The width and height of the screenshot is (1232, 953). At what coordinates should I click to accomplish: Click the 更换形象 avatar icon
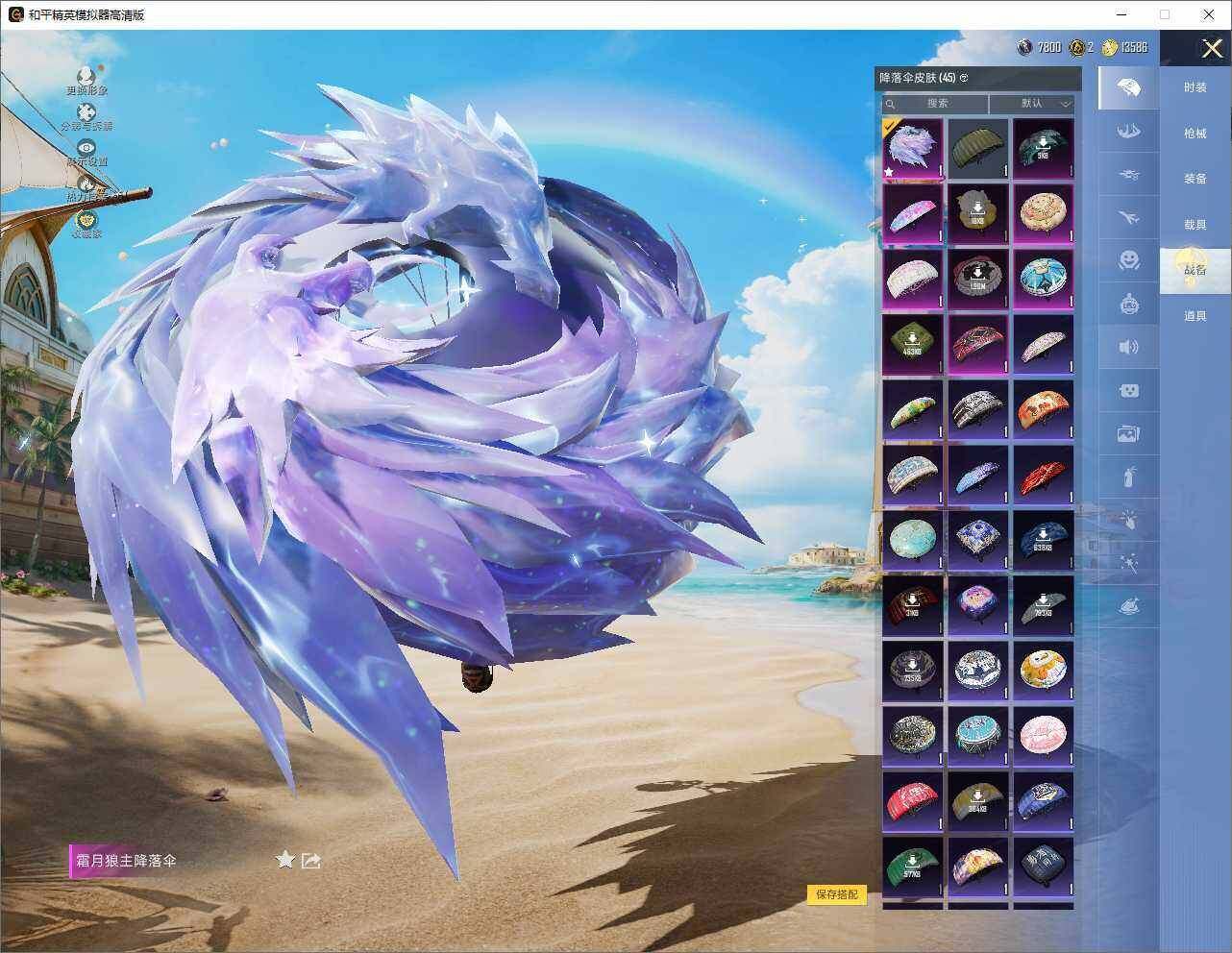(x=86, y=76)
